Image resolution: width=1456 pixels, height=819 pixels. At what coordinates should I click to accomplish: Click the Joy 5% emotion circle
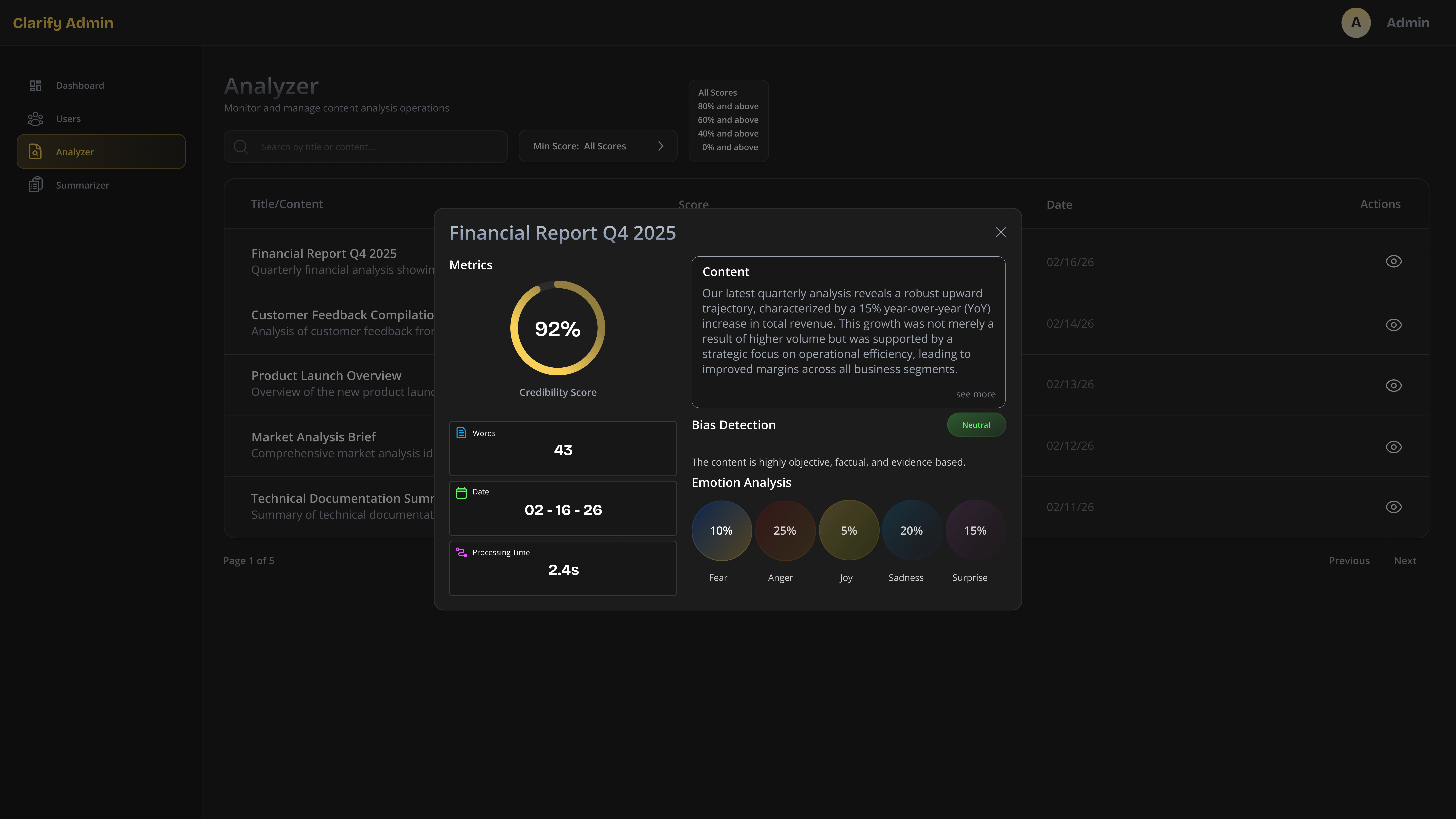pyautogui.click(x=849, y=530)
